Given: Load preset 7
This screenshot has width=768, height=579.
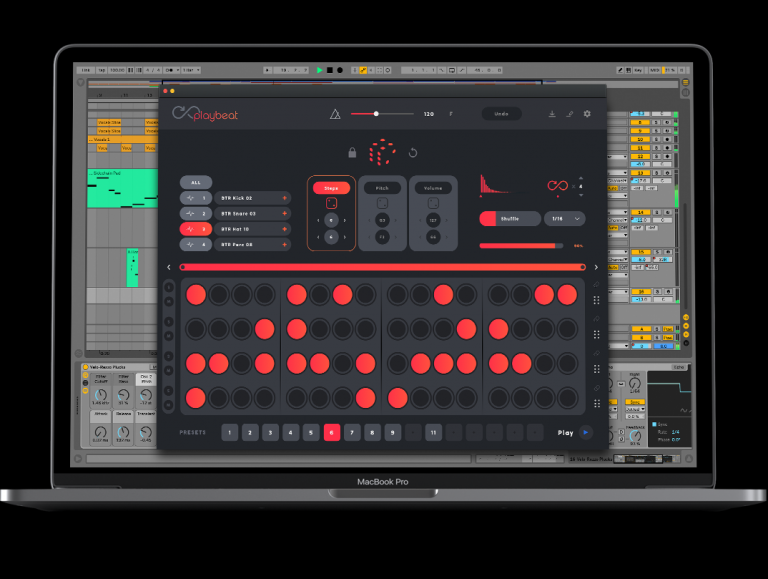Looking at the screenshot, I should [352, 433].
